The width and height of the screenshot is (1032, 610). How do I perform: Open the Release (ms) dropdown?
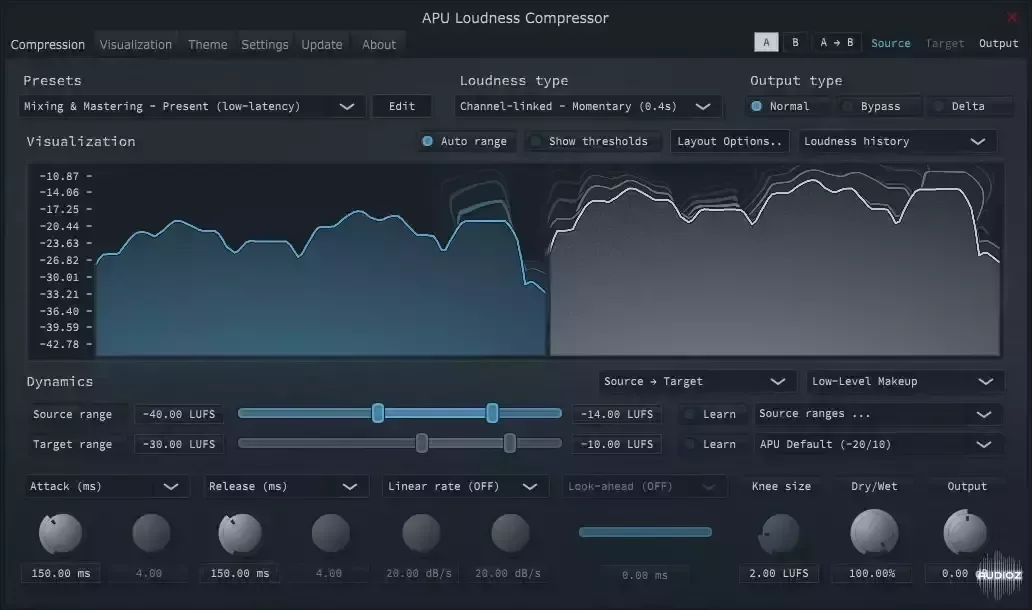pos(286,486)
